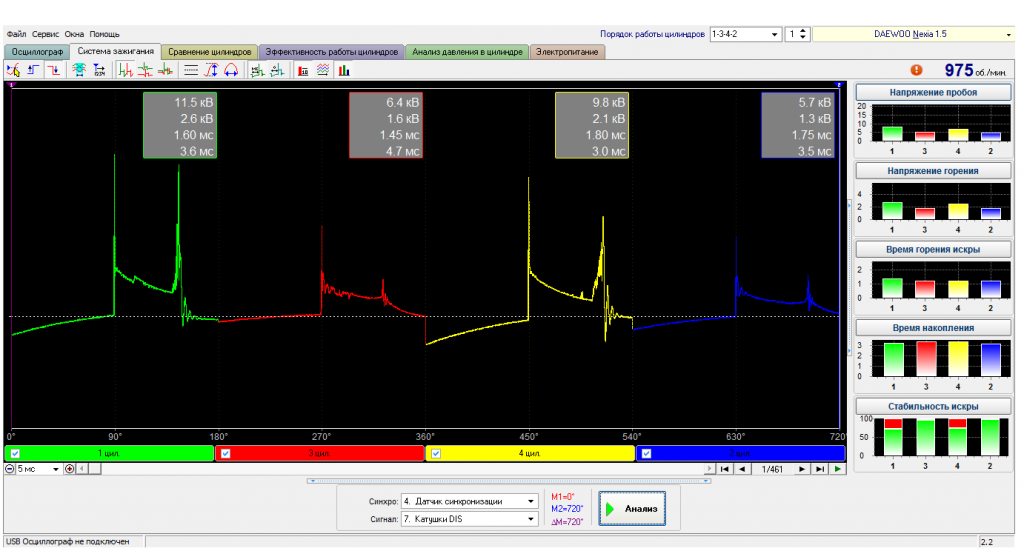Click the scrollbar left arrow next to zoom
Screen dimensions: 1024x551
tap(82, 469)
